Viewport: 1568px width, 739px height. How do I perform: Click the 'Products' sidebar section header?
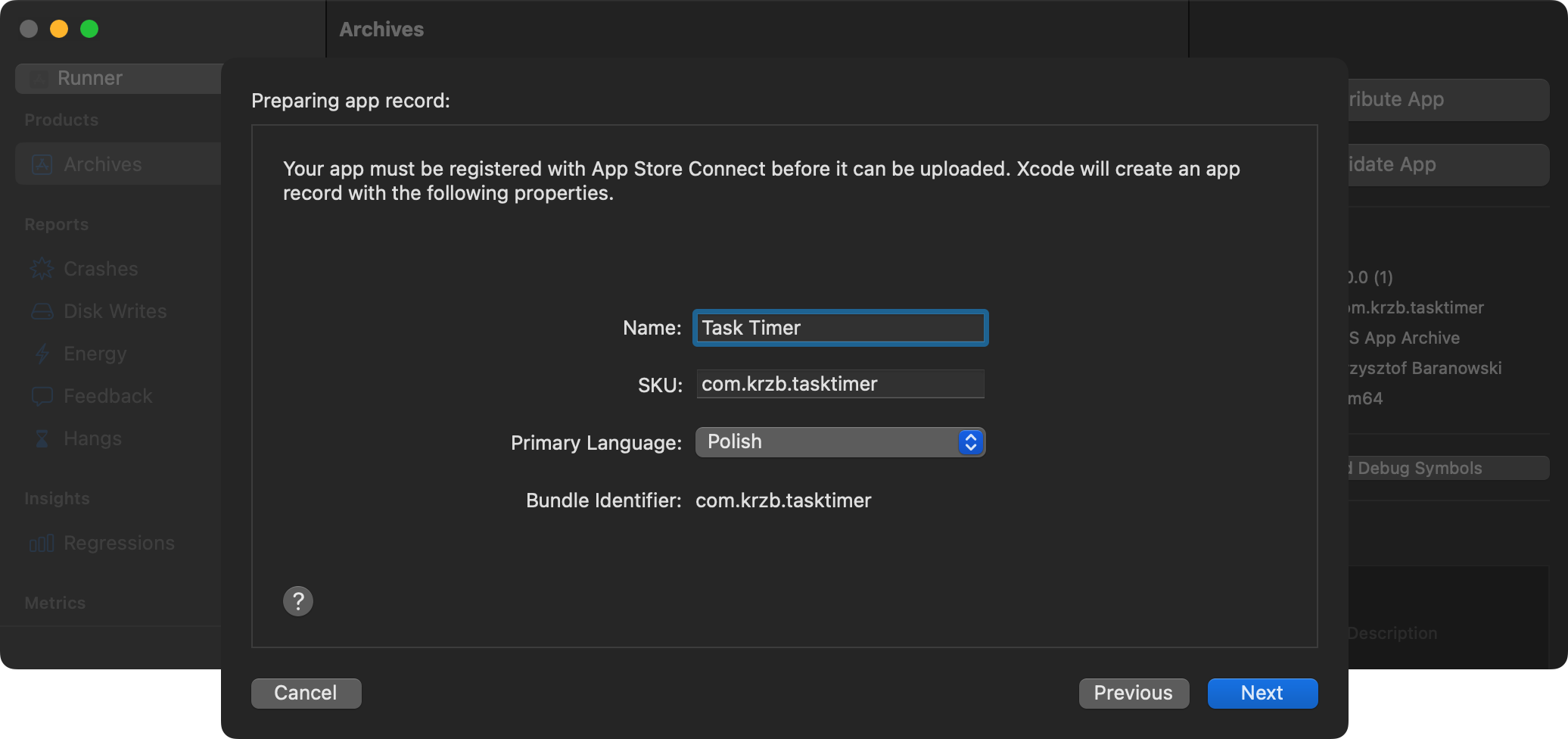click(x=61, y=120)
